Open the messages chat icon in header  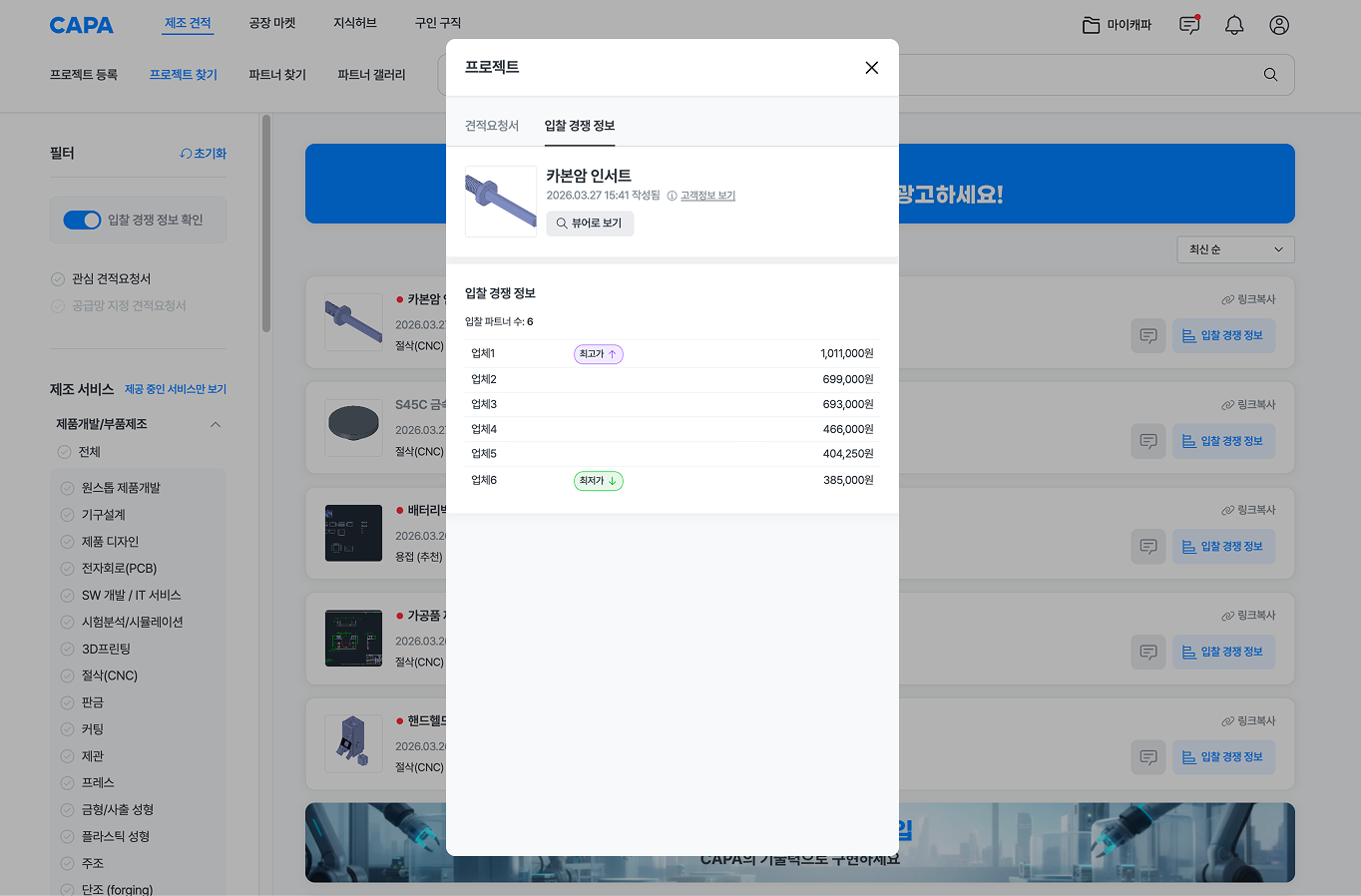pyautogui.click(x=1188, y=25)
